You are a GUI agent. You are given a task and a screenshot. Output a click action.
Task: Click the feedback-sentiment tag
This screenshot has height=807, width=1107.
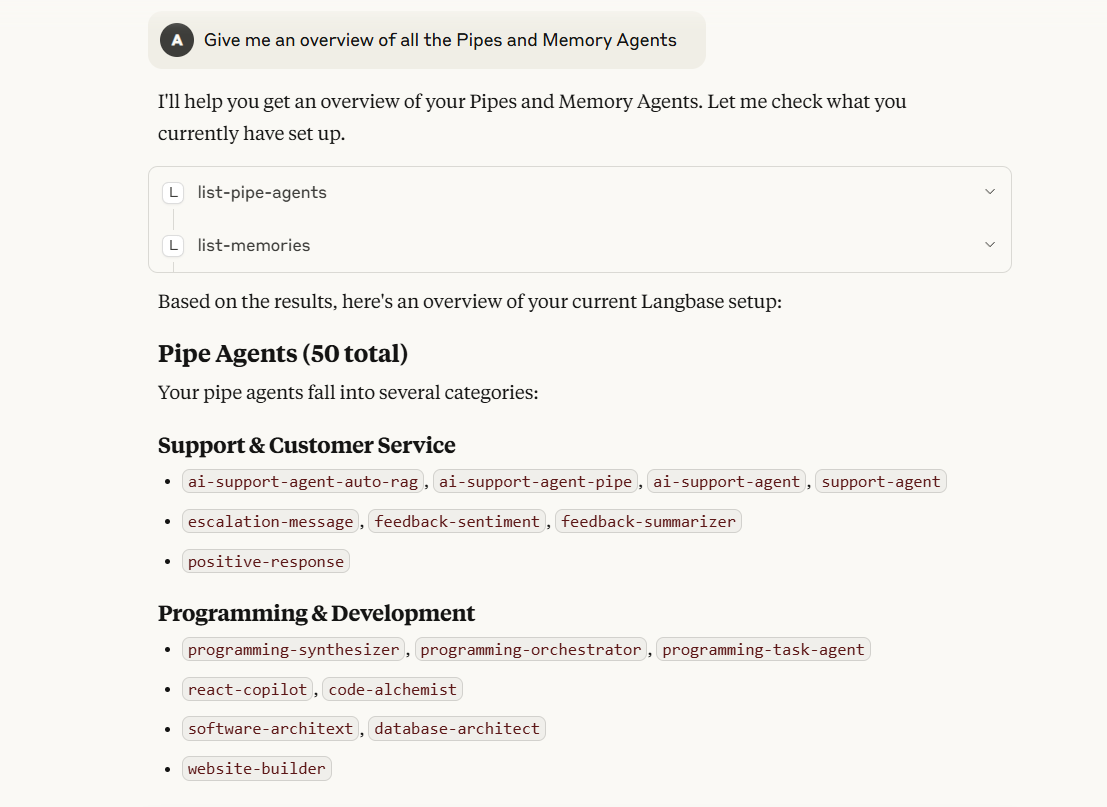point(457,520)
